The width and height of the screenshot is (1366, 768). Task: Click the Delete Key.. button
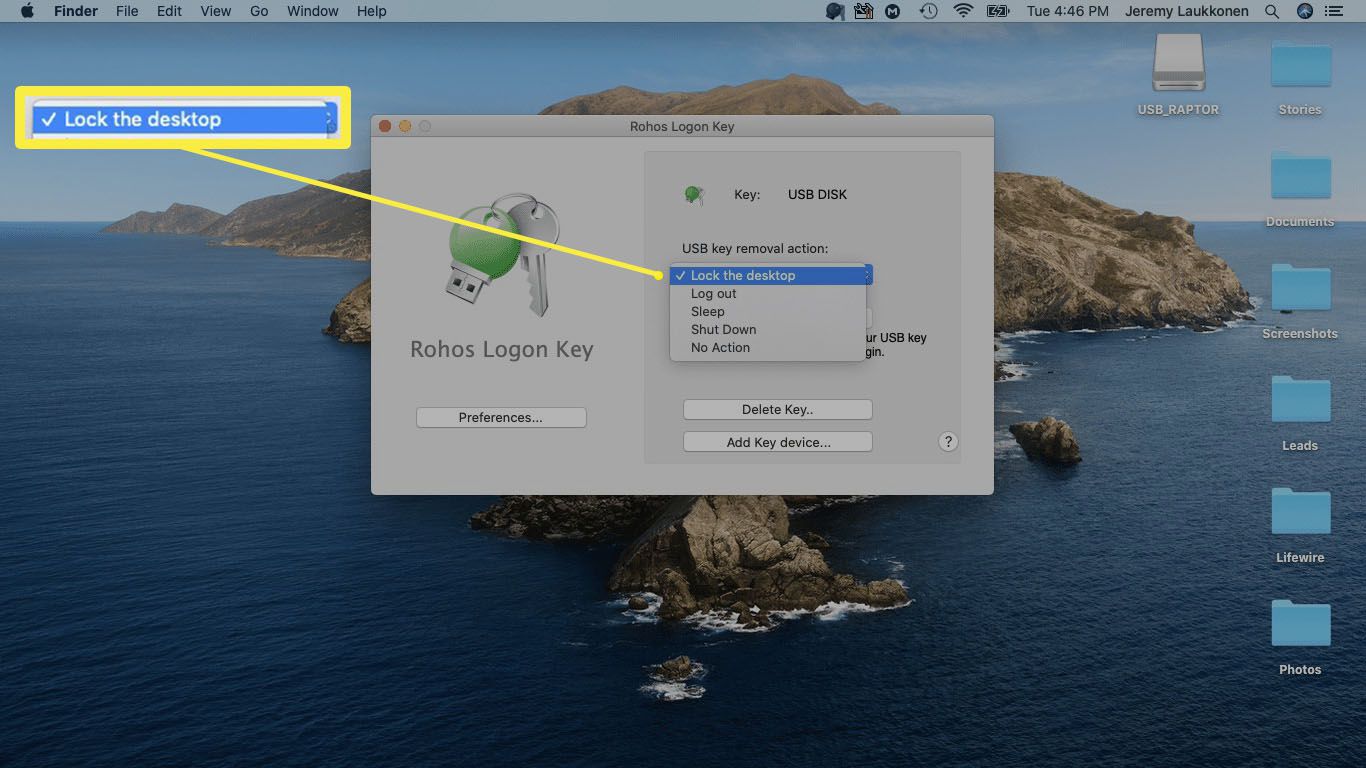[778, 409]
